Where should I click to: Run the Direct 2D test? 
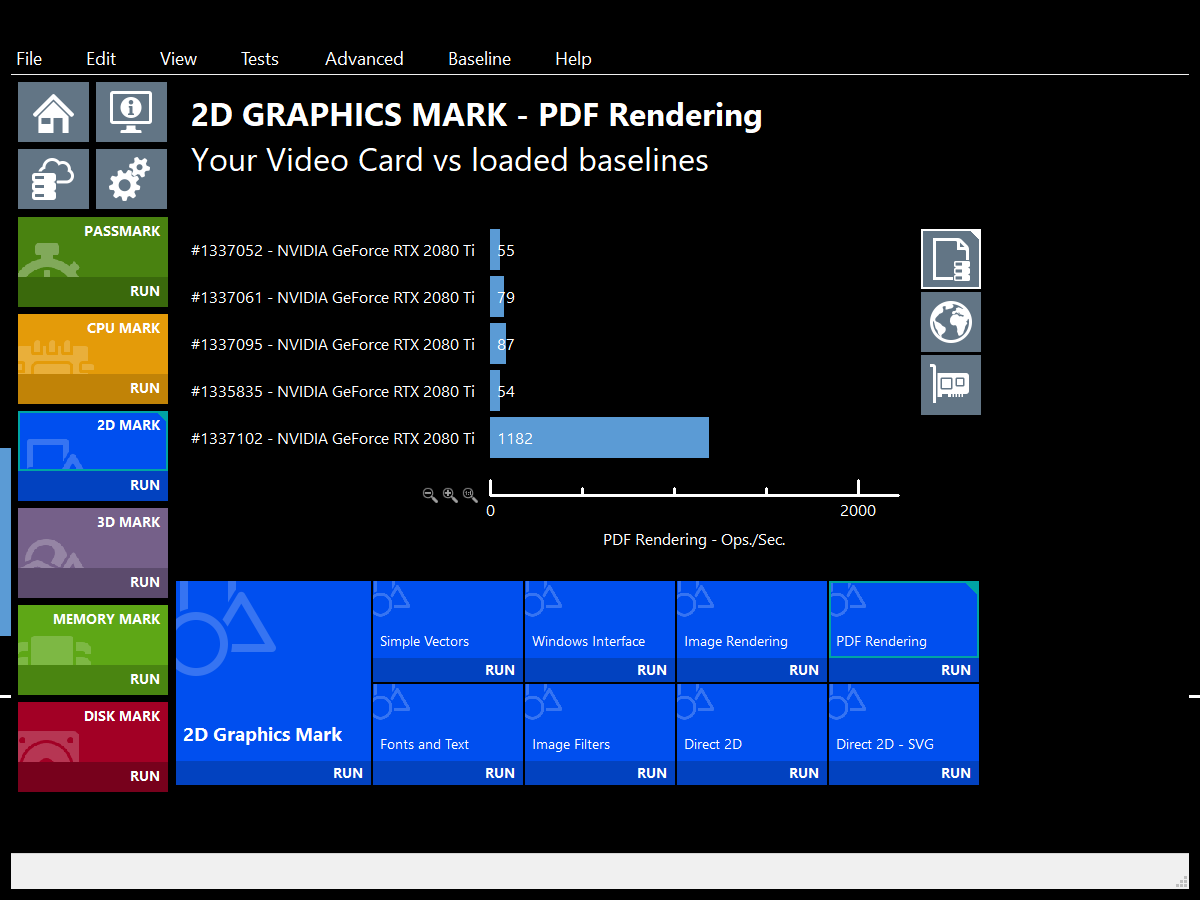coord(752,773)
